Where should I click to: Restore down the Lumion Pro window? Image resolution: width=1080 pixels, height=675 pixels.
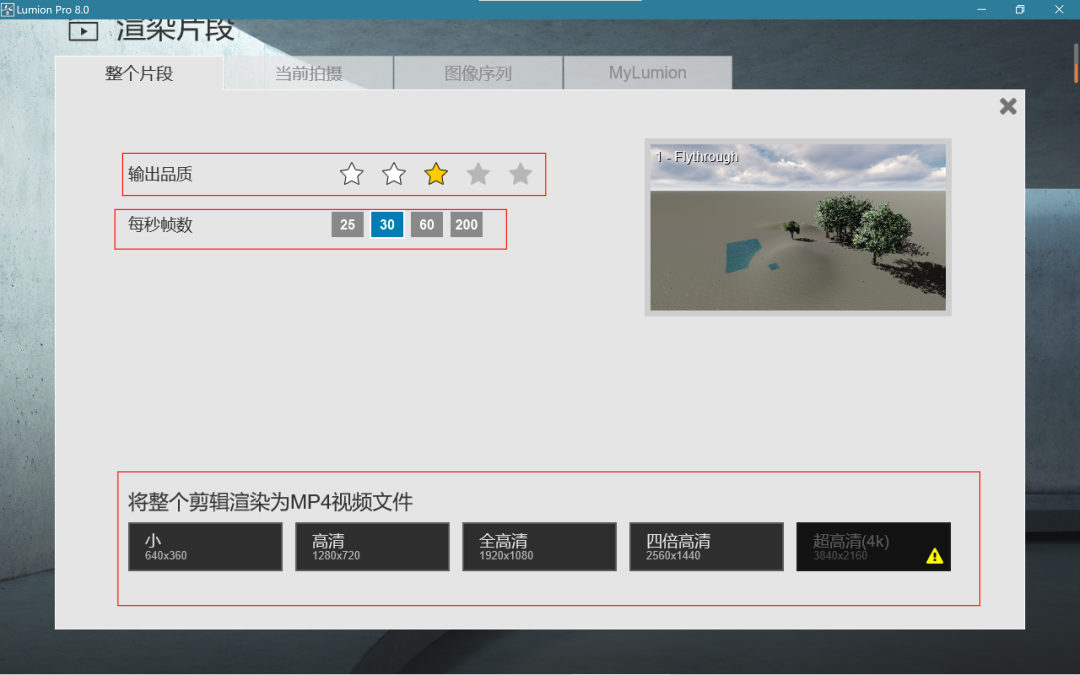click(1020, 10)
